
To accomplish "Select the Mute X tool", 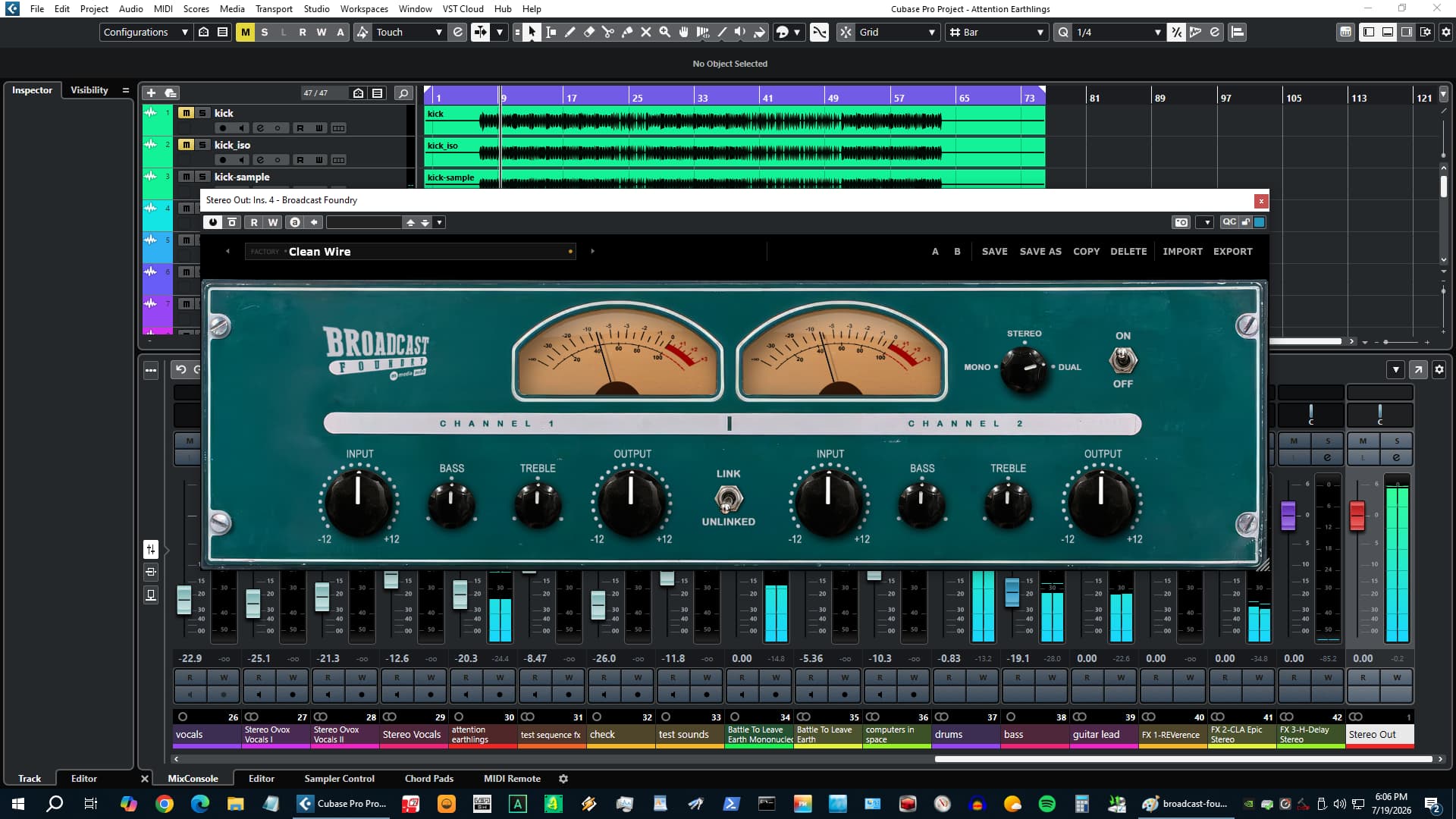I will (x=646, y=32).
